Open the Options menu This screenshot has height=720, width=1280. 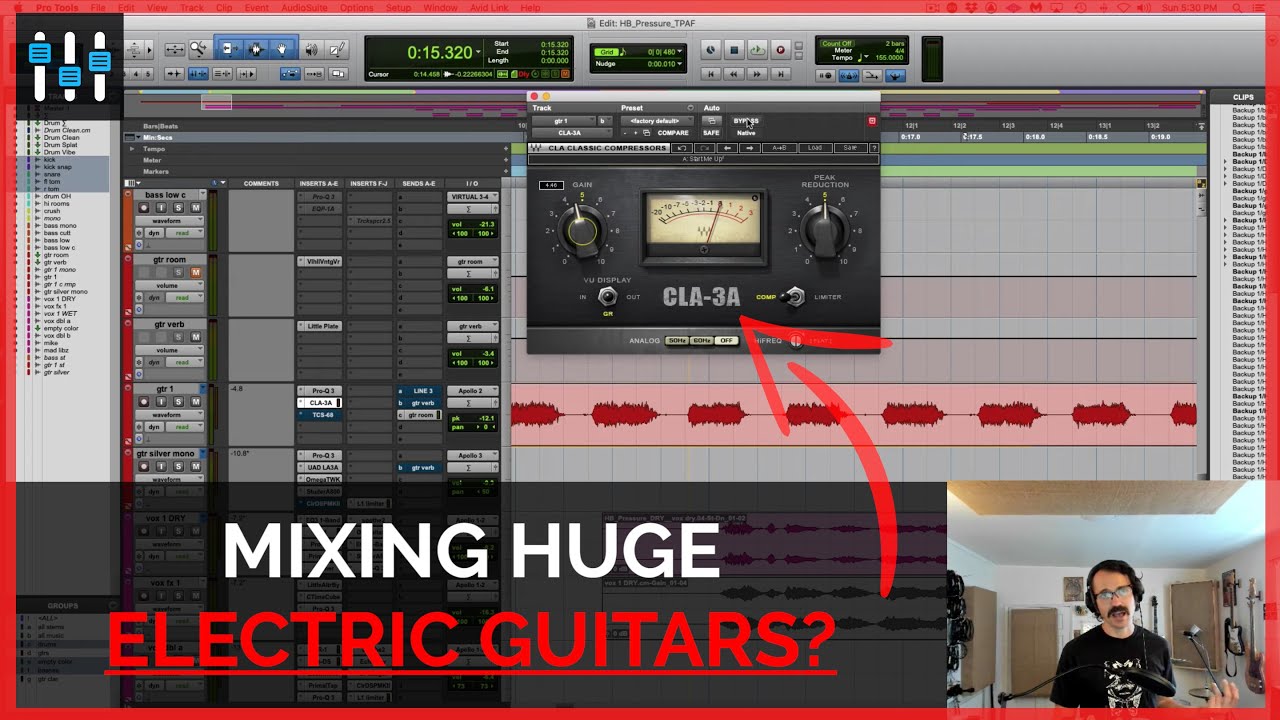(x=356, y=7)
